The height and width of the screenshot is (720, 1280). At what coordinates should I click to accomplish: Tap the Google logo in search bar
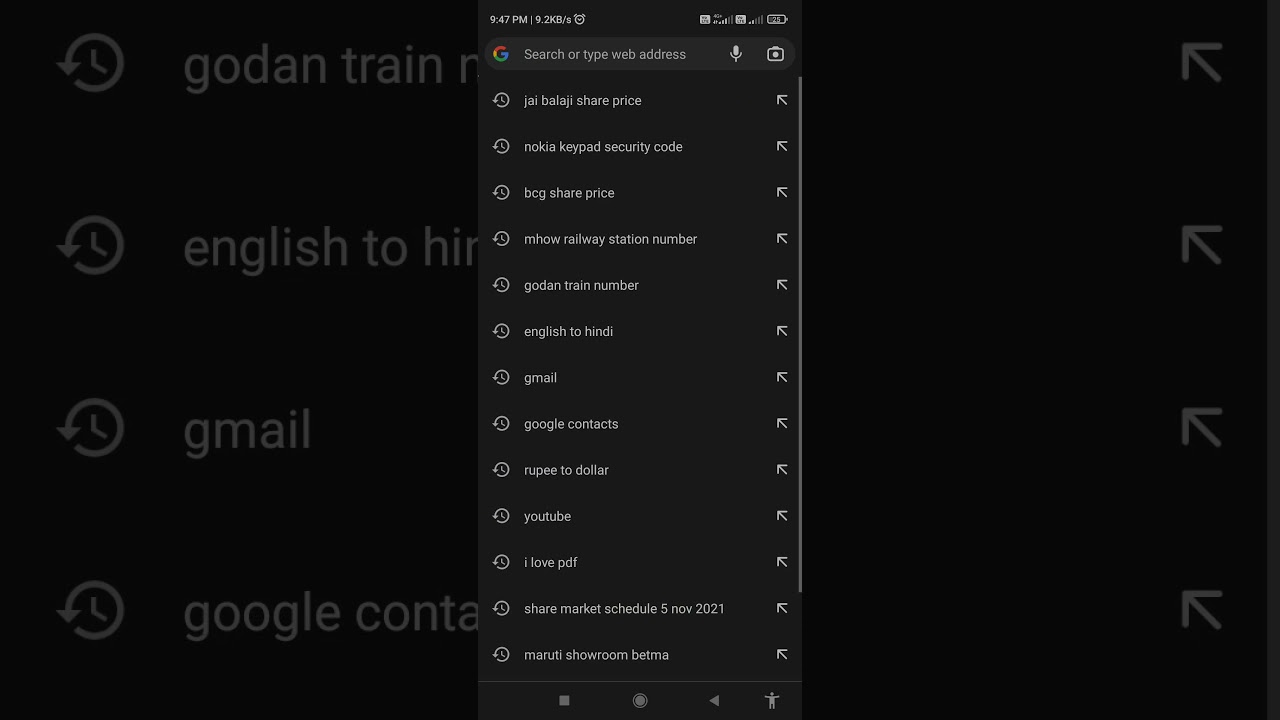501,54
